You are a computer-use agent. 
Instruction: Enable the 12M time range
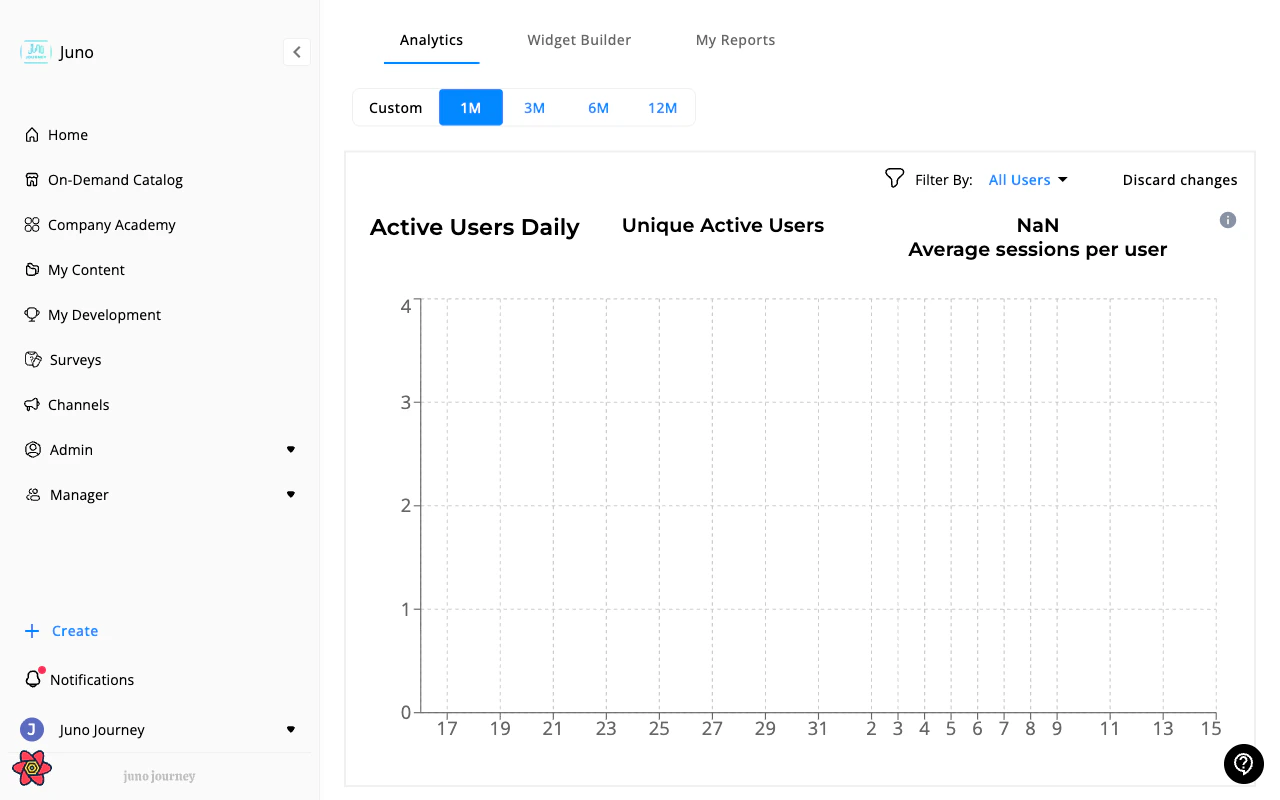(662, 107)
